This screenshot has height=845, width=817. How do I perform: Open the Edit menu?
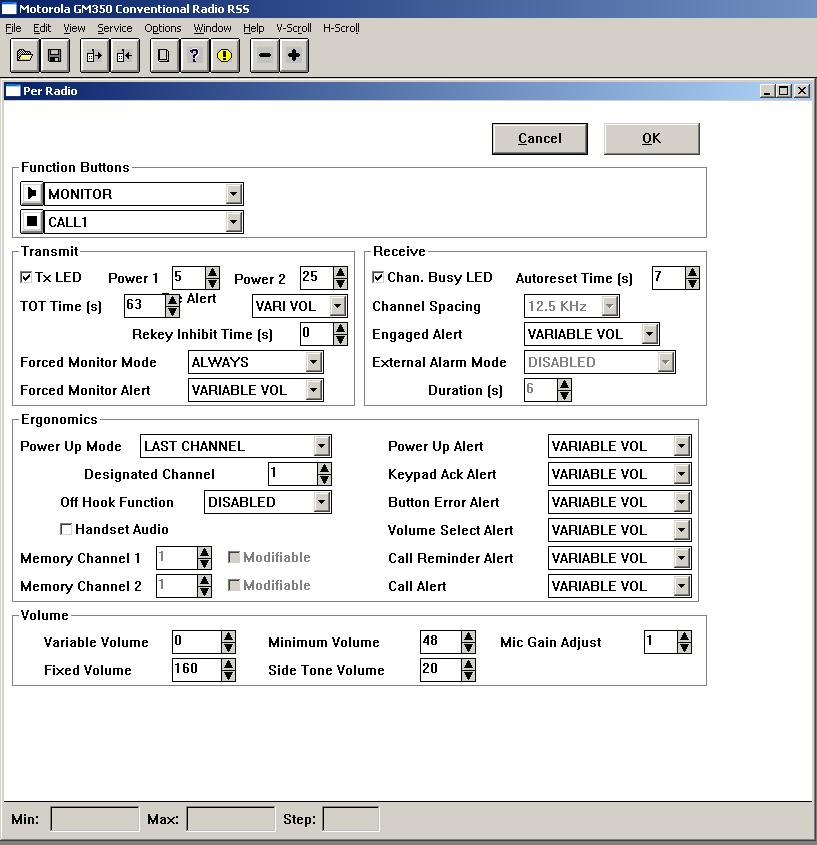coord(41,28)
